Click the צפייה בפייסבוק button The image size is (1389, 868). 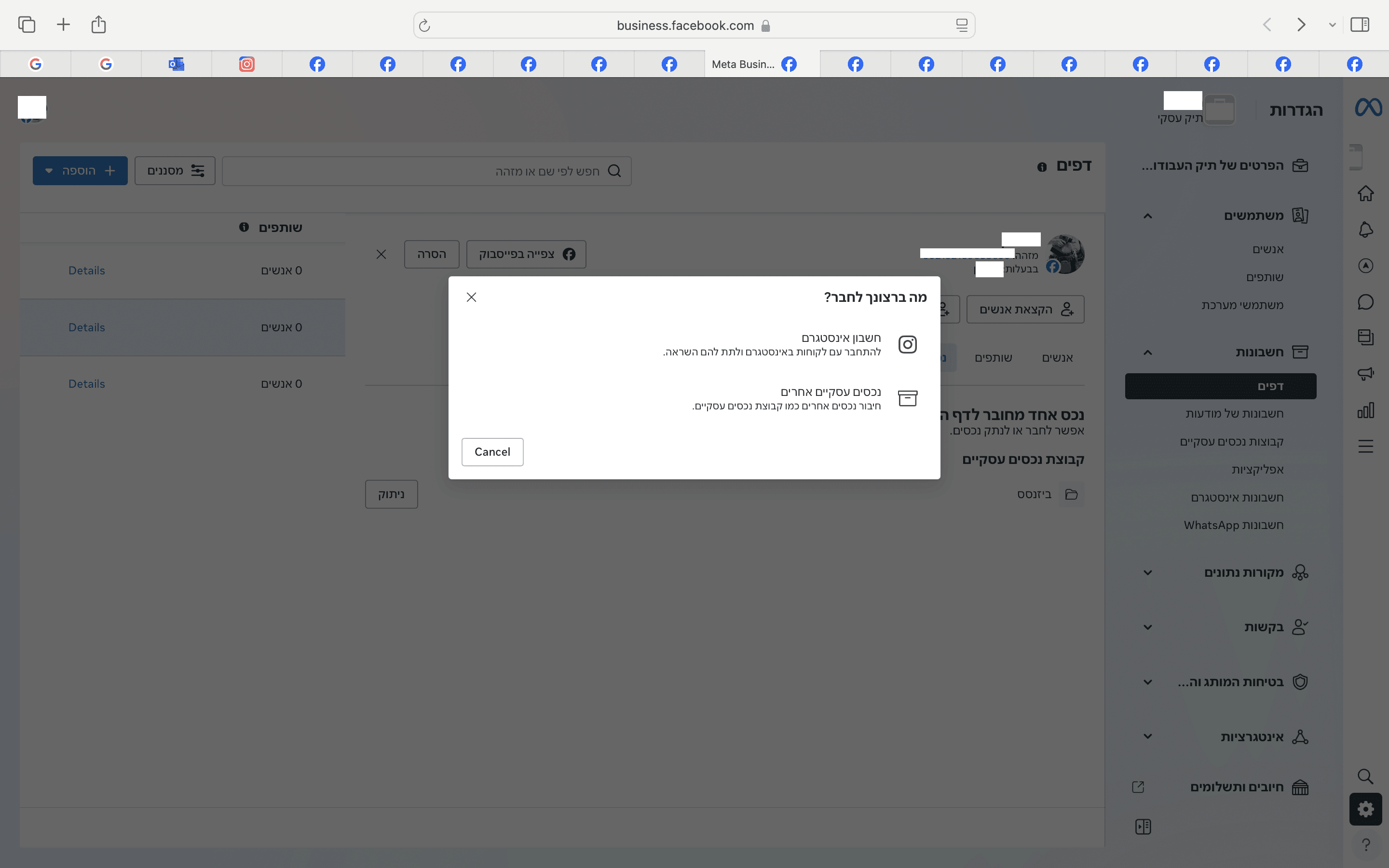coord(526,254)
